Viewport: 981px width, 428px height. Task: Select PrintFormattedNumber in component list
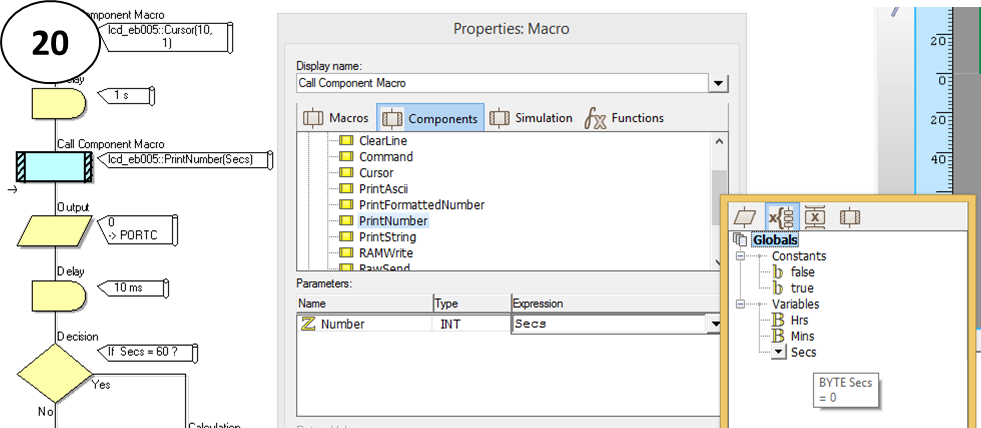pyautogui.click(x=421, y=205)
